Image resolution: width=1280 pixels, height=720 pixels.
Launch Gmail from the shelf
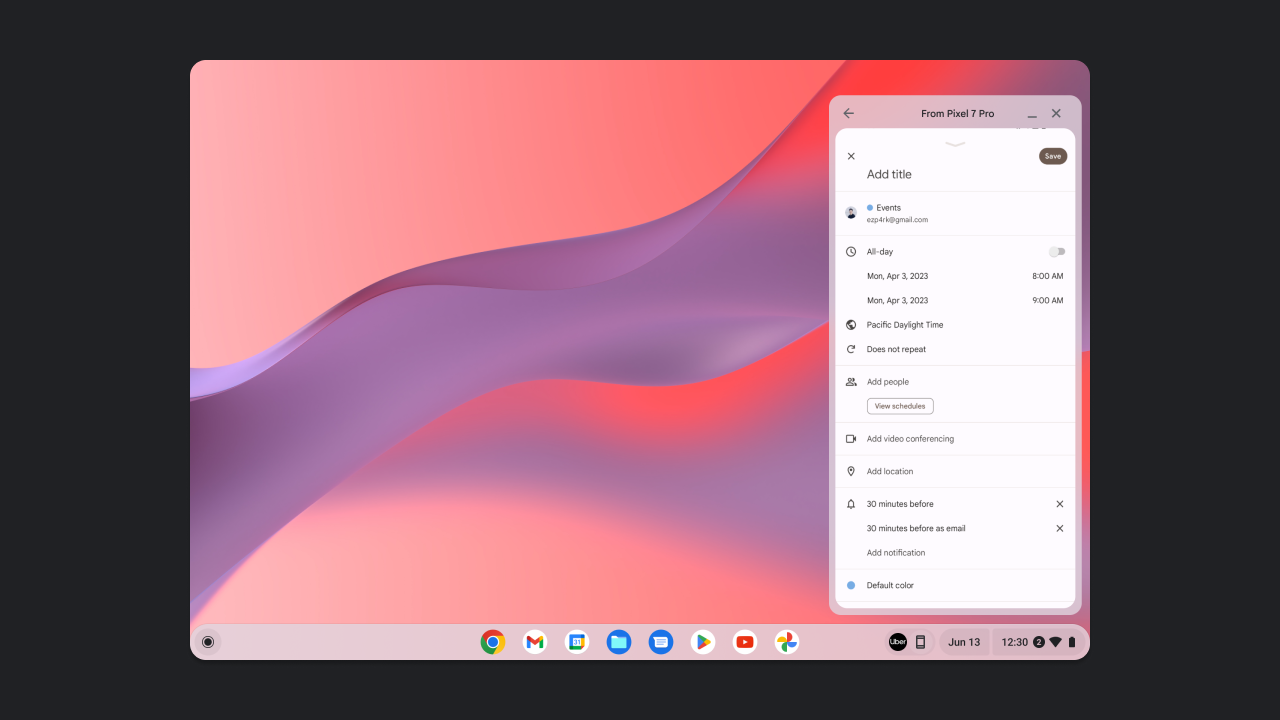coord(535,642)
